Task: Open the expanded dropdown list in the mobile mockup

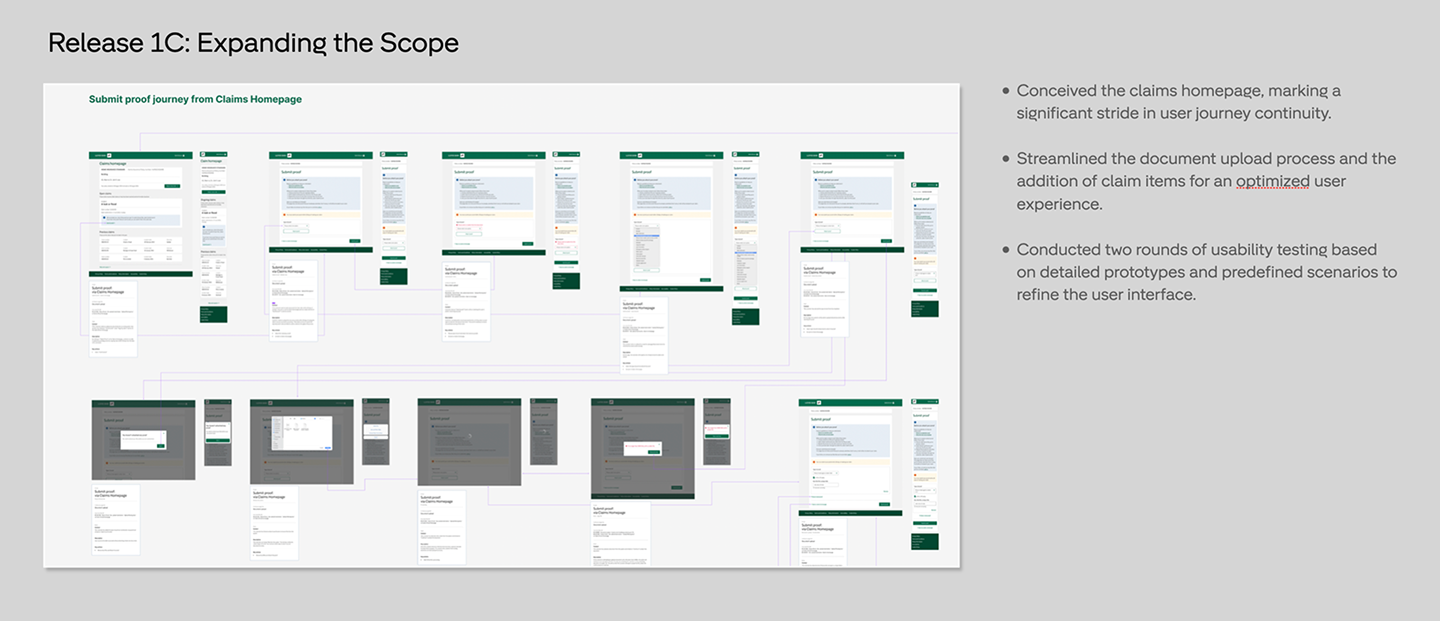Action: [746, 265]
